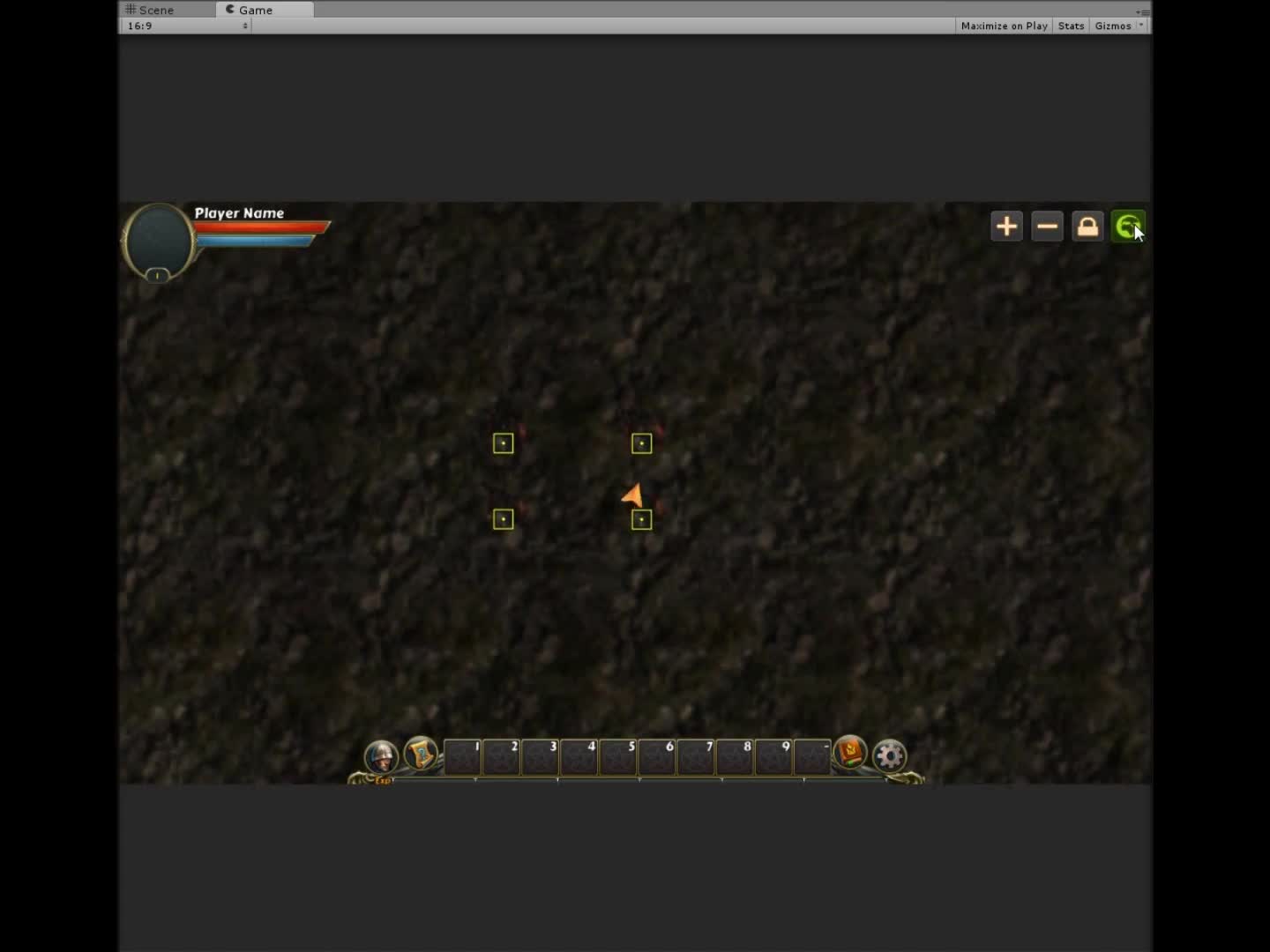Viewport: 1270px width, 952px height.
Task: Open the red spellbook icon
Action: click(x=850, y=753)
